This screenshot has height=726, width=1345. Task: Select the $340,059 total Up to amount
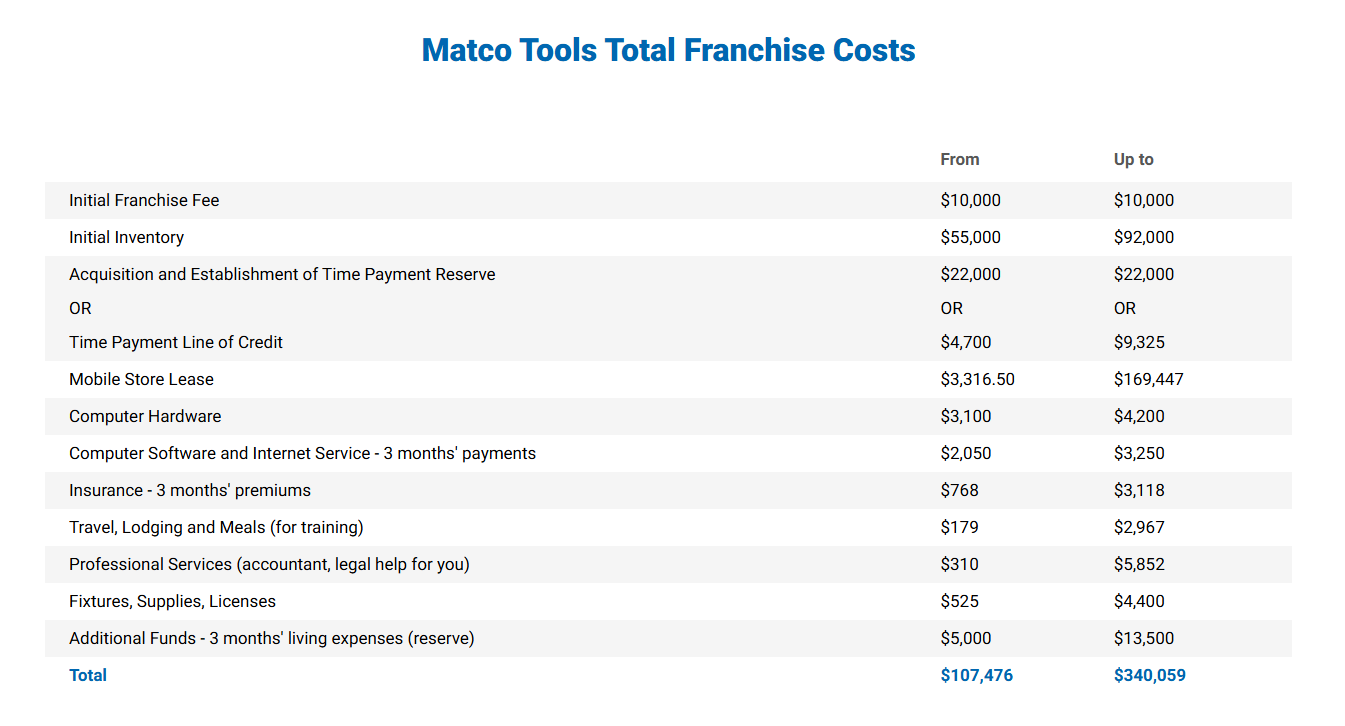point(1150,675)
